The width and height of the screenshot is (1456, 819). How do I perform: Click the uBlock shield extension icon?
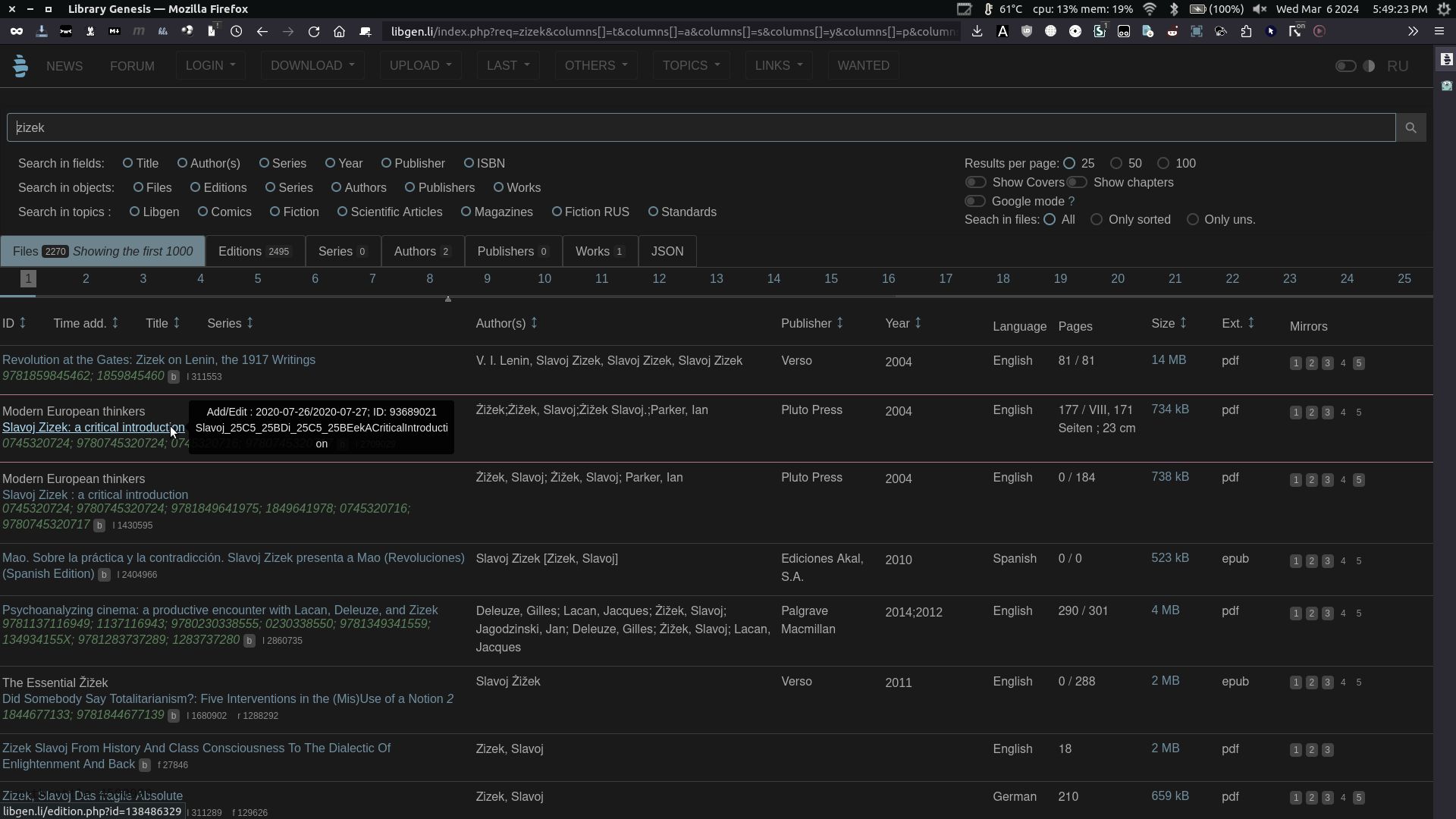1027,32
